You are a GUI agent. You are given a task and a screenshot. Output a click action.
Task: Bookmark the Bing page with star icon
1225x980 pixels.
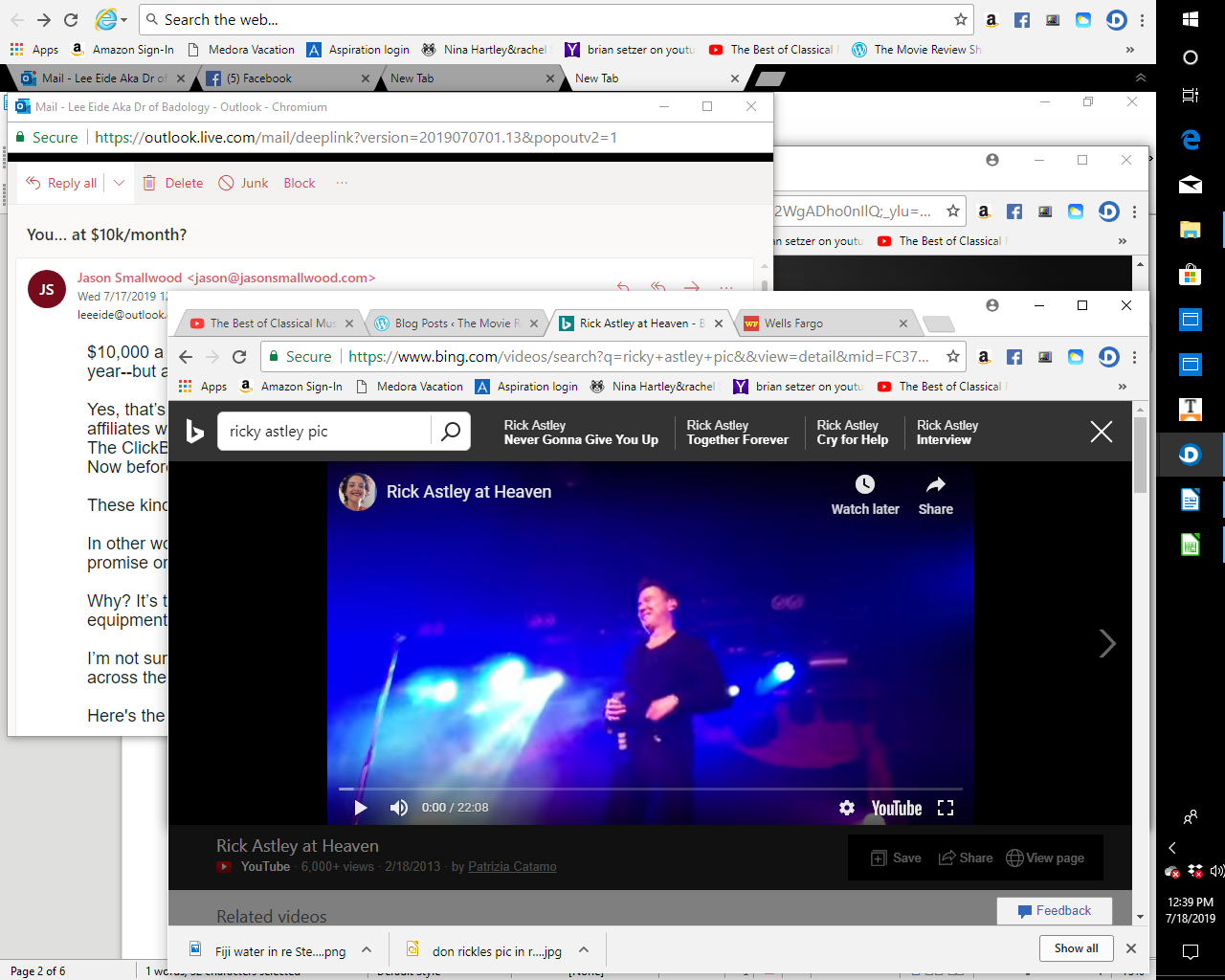pyautogui.click(x=953, y=357)
